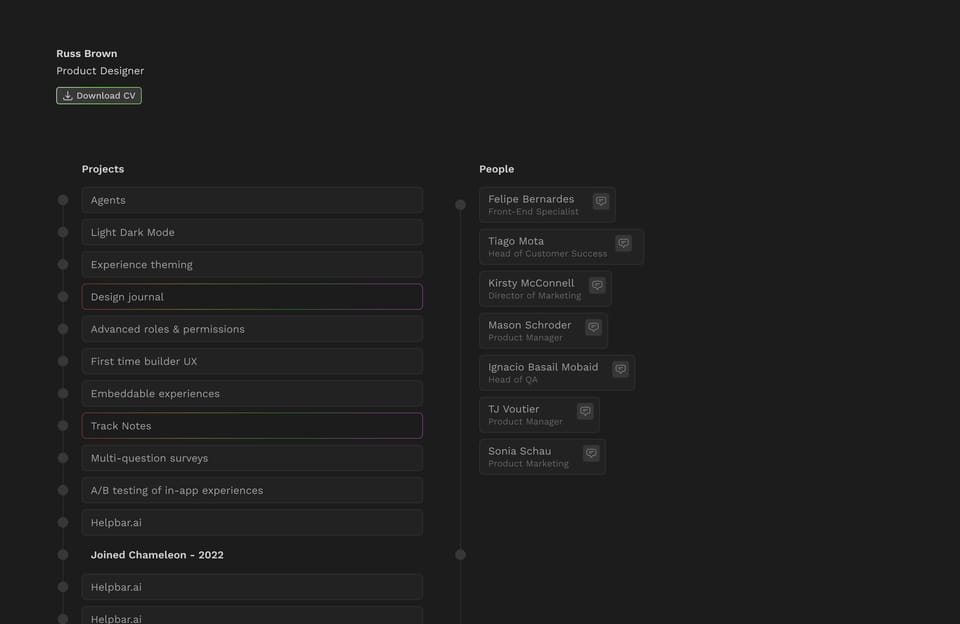The height and width of the screenshot is (624, 960).
Task: Click chat icon next to Felipe Bernardes
Action: pos(601,201)
